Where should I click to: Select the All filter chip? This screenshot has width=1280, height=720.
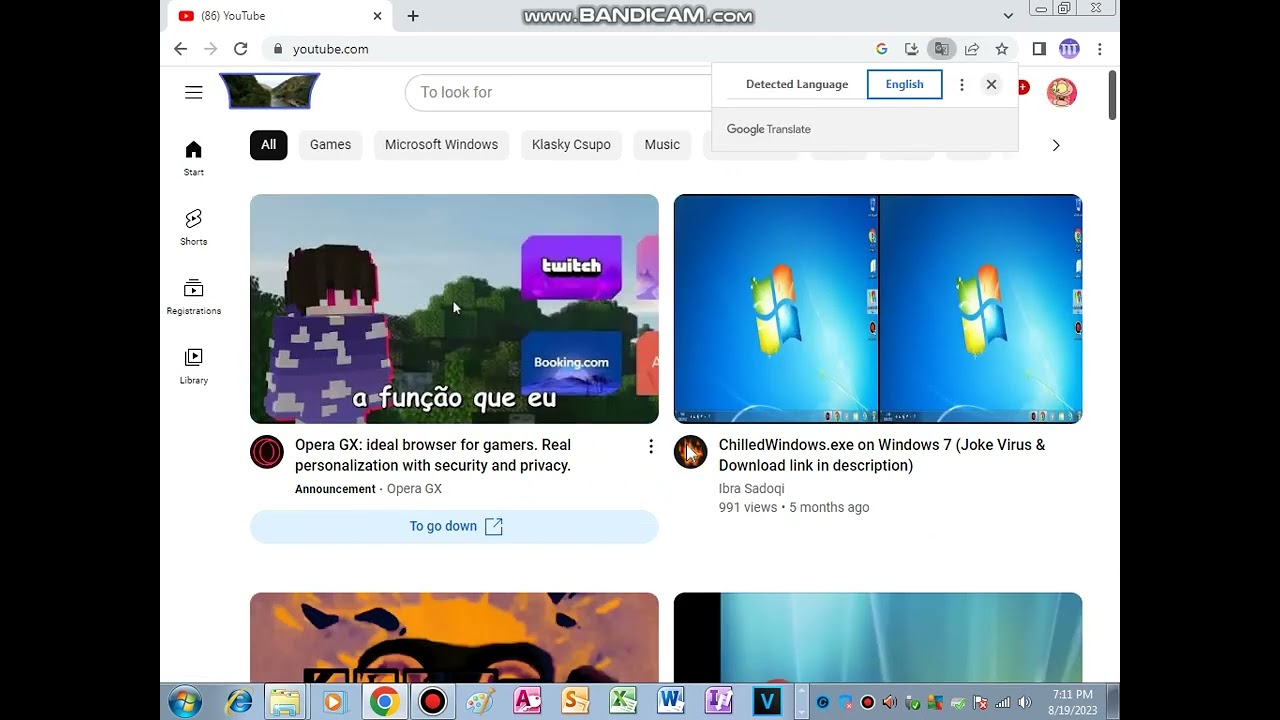pos(269,145)
